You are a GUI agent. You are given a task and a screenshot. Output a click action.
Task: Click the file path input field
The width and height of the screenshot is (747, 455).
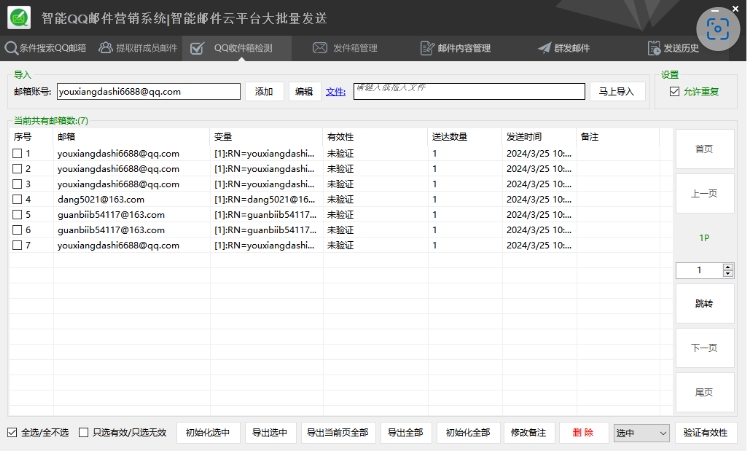tap(469, 91)
